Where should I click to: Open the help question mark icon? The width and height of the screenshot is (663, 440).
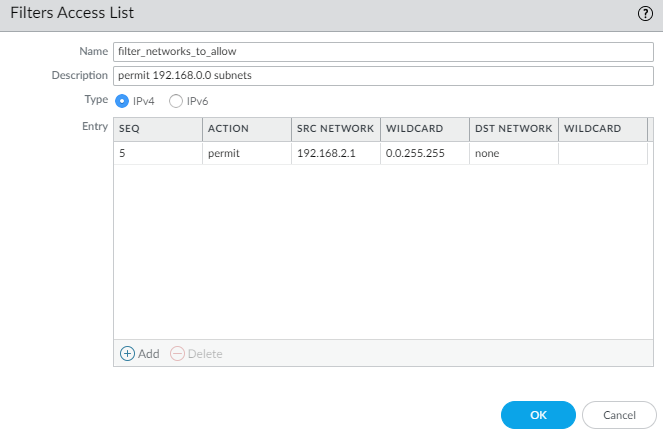point(645,13)
